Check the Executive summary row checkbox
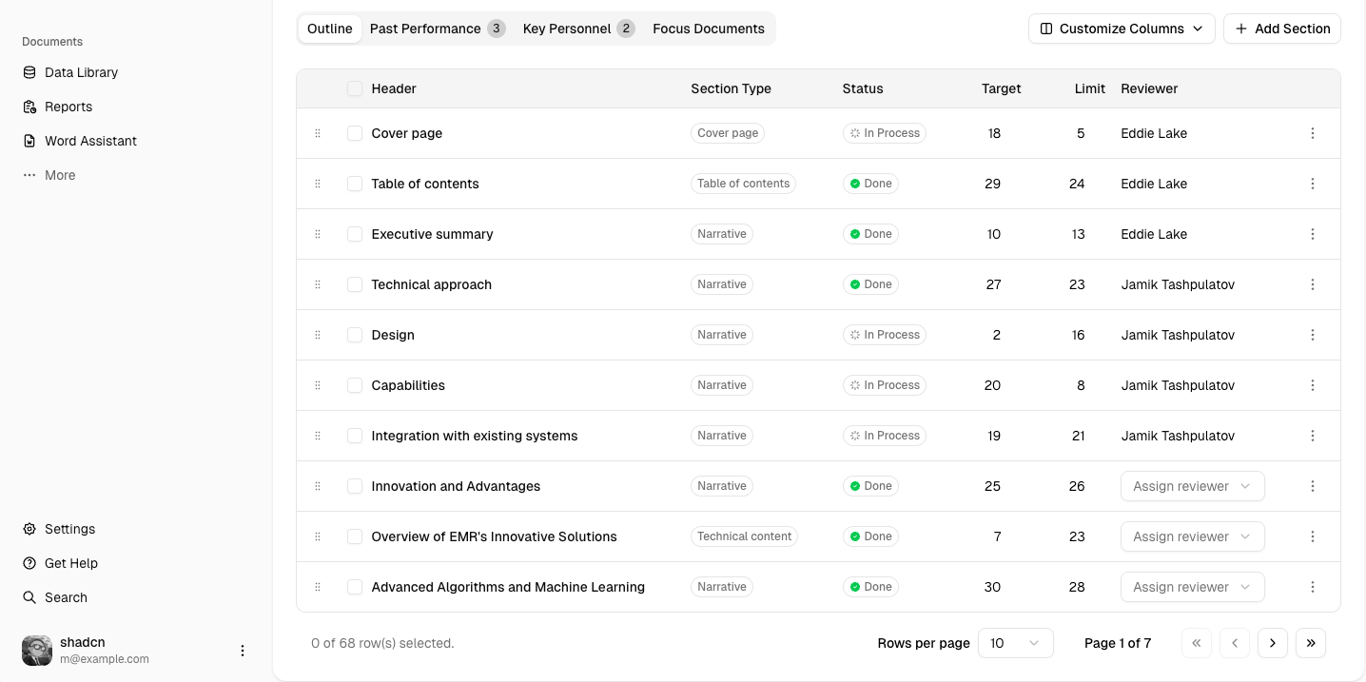1366x682 pixels. click(x=355, y=234)
